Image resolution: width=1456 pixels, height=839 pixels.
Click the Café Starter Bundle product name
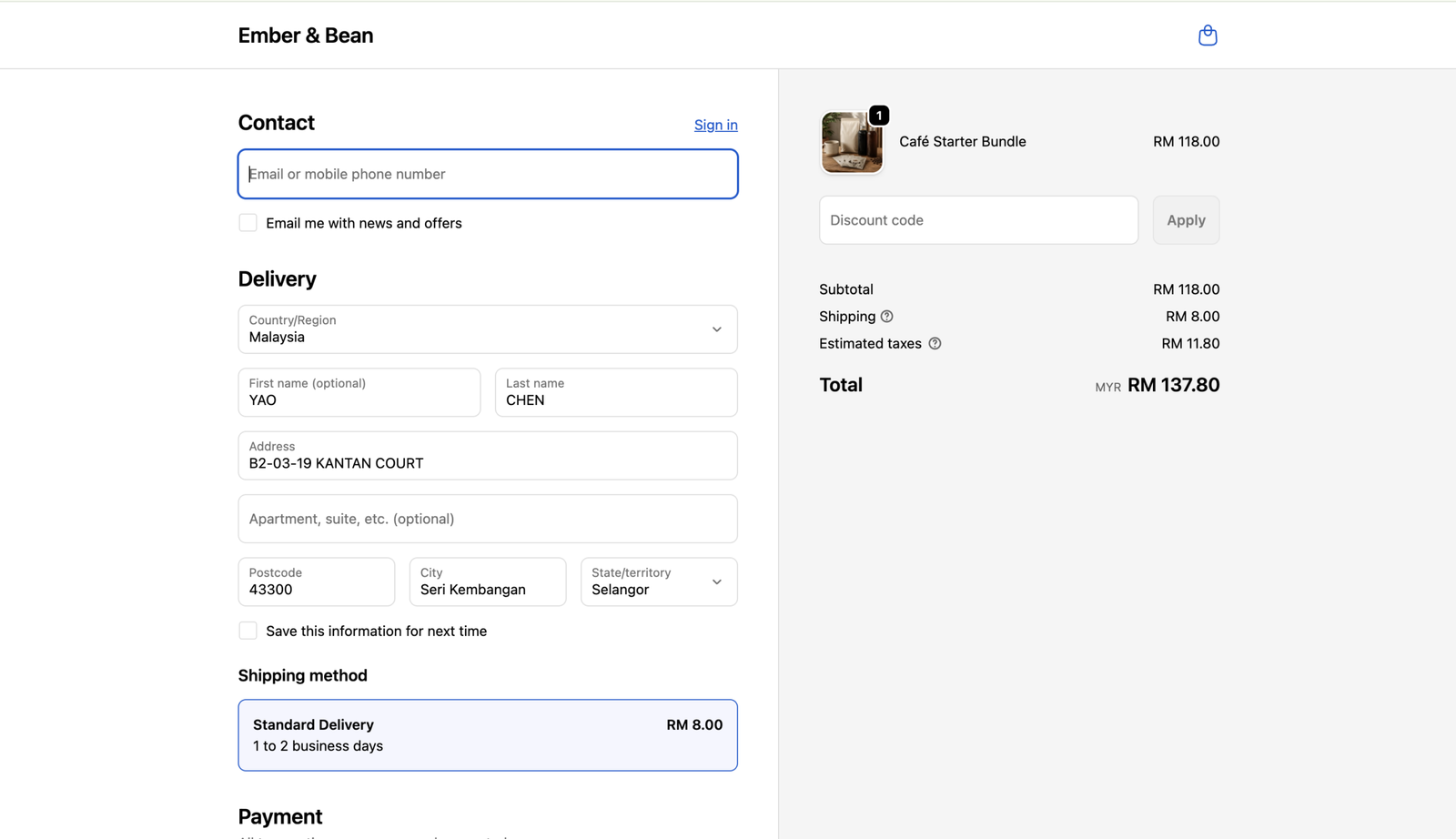(963, 142)
